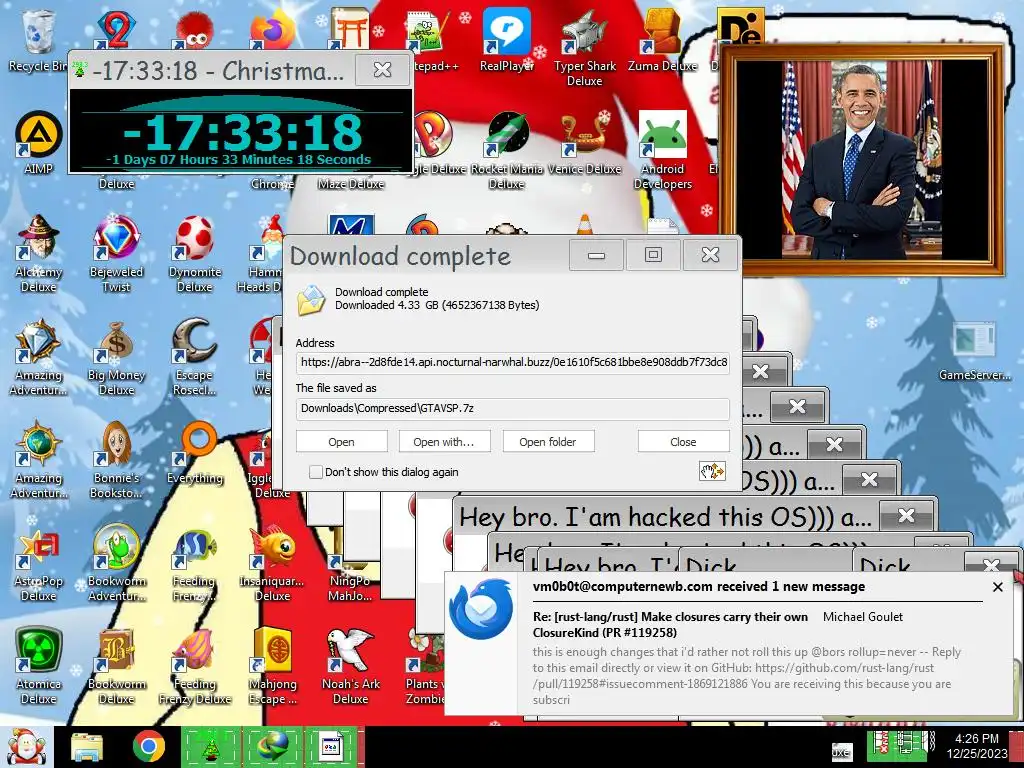The image size is (1024, 768).
Task: Click the "Downloaded 4.33 GB" text
Action: pyautogui.click(x=437, y=305)
